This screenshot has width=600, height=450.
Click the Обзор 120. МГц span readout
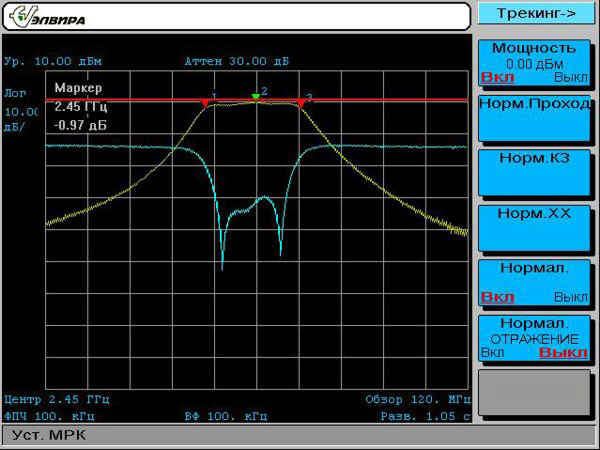418,400
